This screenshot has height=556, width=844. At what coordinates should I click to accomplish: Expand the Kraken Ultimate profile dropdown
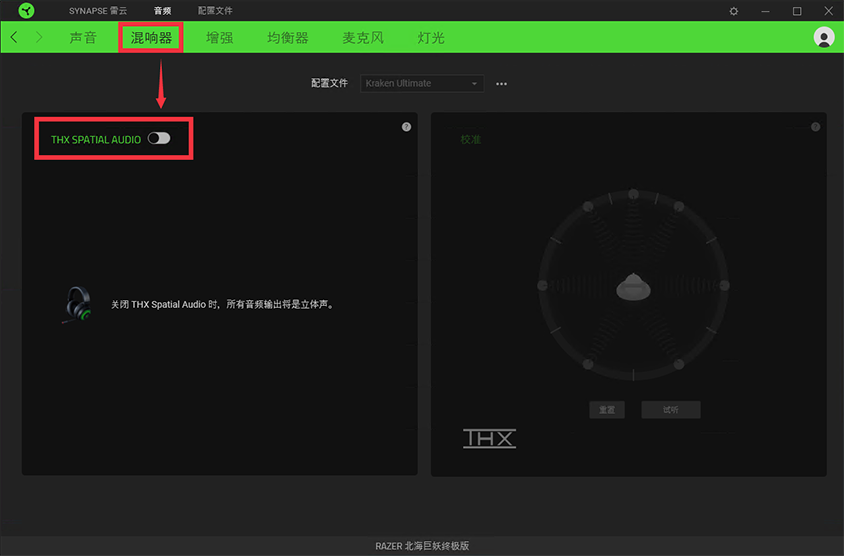click(421, 83)
